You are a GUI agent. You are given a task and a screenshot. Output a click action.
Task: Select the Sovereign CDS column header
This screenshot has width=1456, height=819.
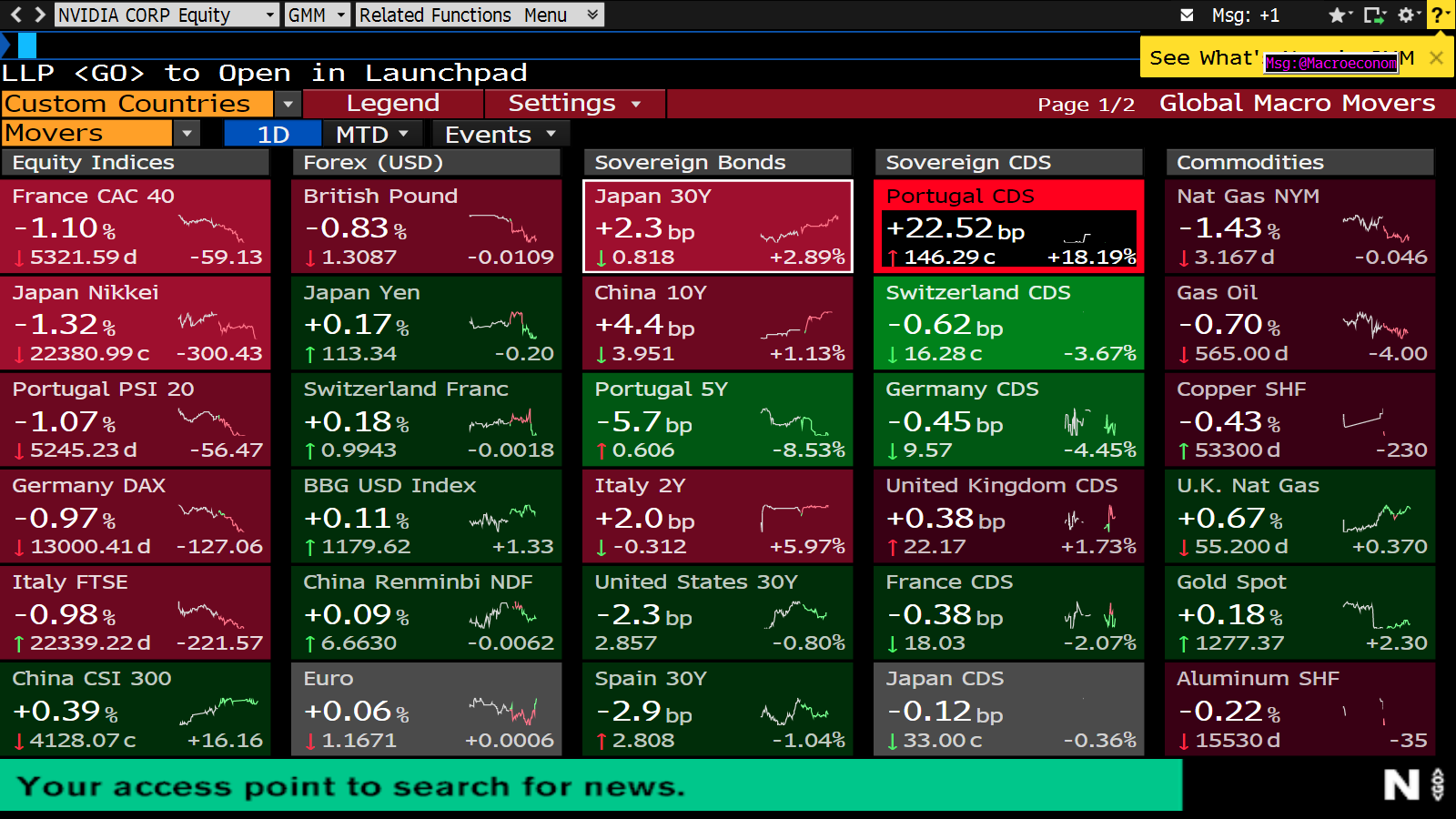[x=1008, y=162]
